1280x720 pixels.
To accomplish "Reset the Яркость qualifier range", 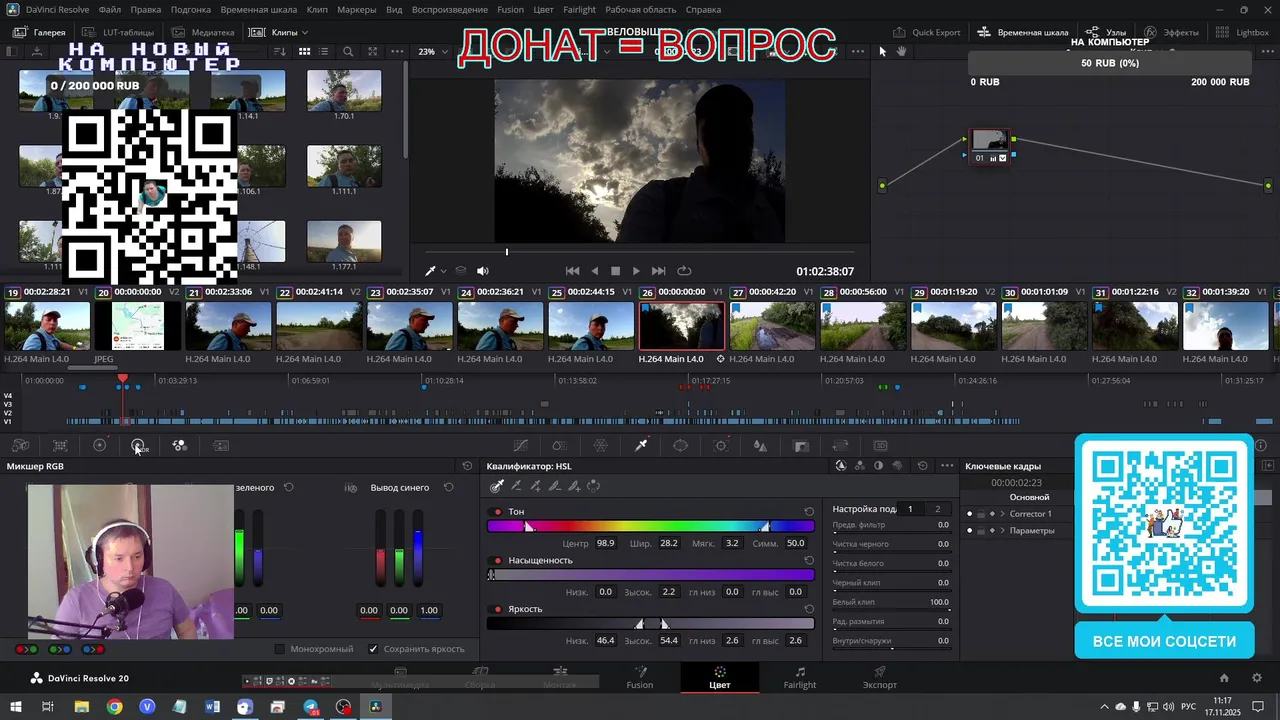I will pyautogui.click(x=809, y=609).
